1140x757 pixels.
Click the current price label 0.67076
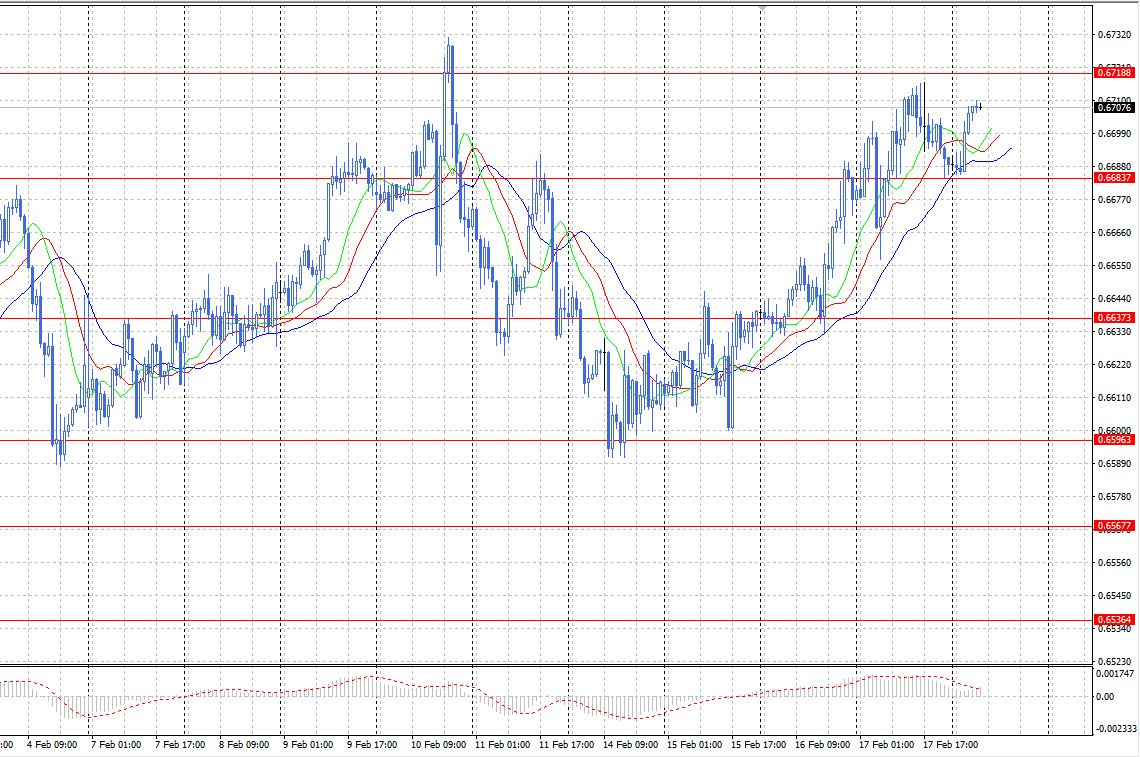click(x=1113, y=108)
